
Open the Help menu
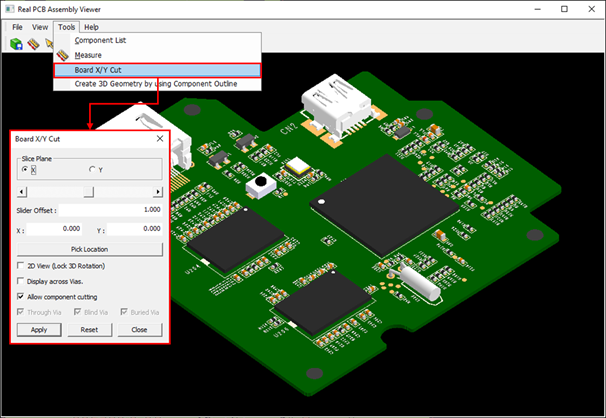click(x=91, y=27)
